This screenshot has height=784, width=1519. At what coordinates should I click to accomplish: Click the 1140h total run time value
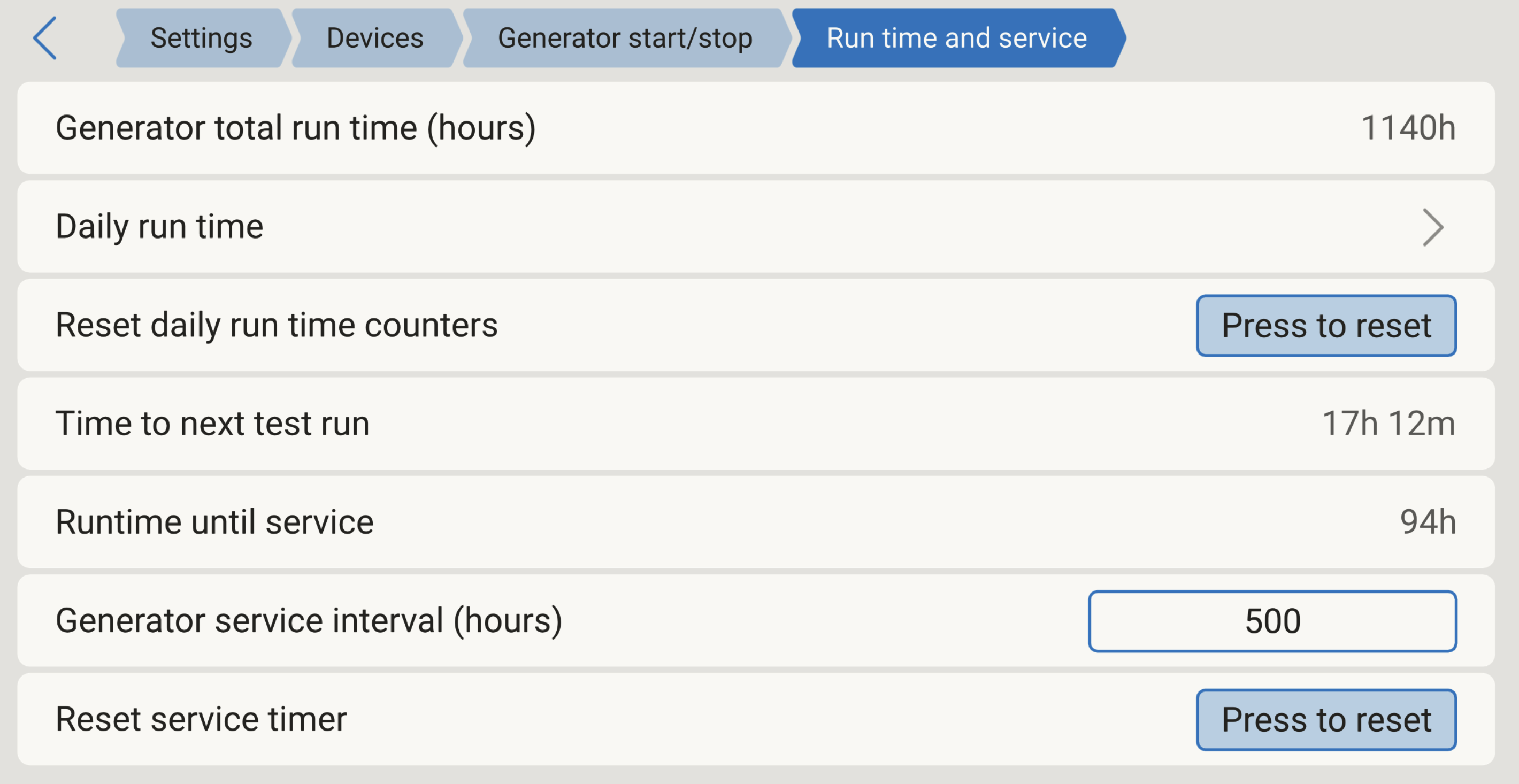1408,128
